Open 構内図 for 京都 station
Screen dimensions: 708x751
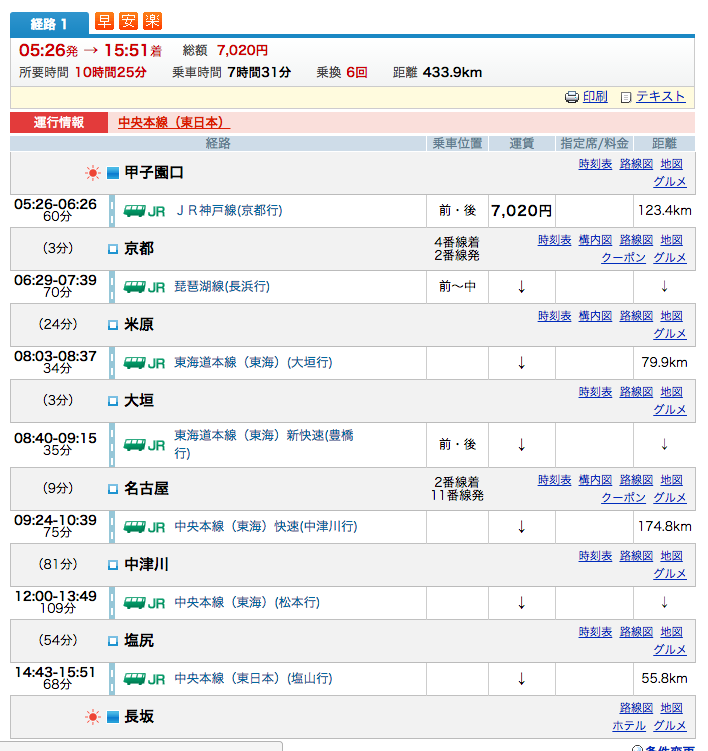pos(595,240)
